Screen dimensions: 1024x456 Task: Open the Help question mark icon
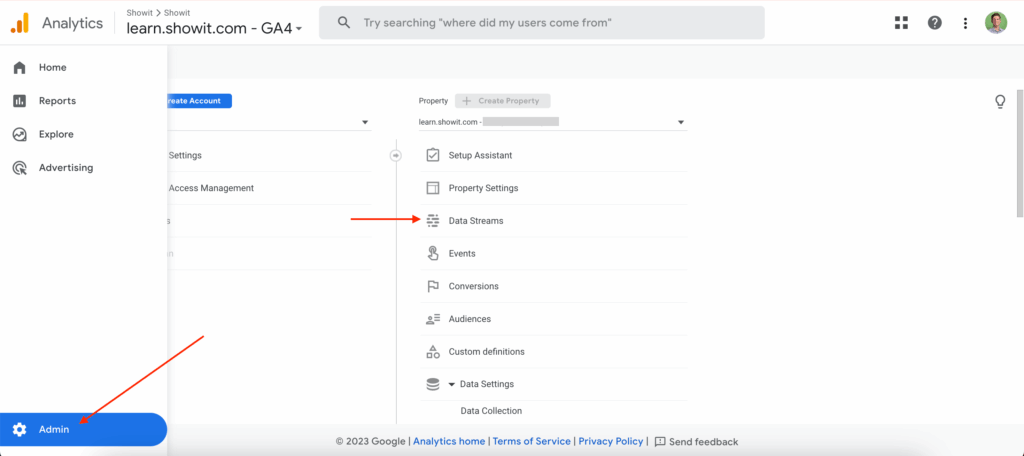[934, 23]
